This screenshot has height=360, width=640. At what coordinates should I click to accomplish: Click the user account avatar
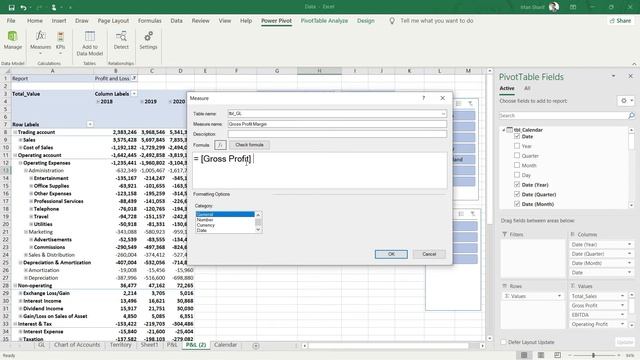tap(554, 7)
